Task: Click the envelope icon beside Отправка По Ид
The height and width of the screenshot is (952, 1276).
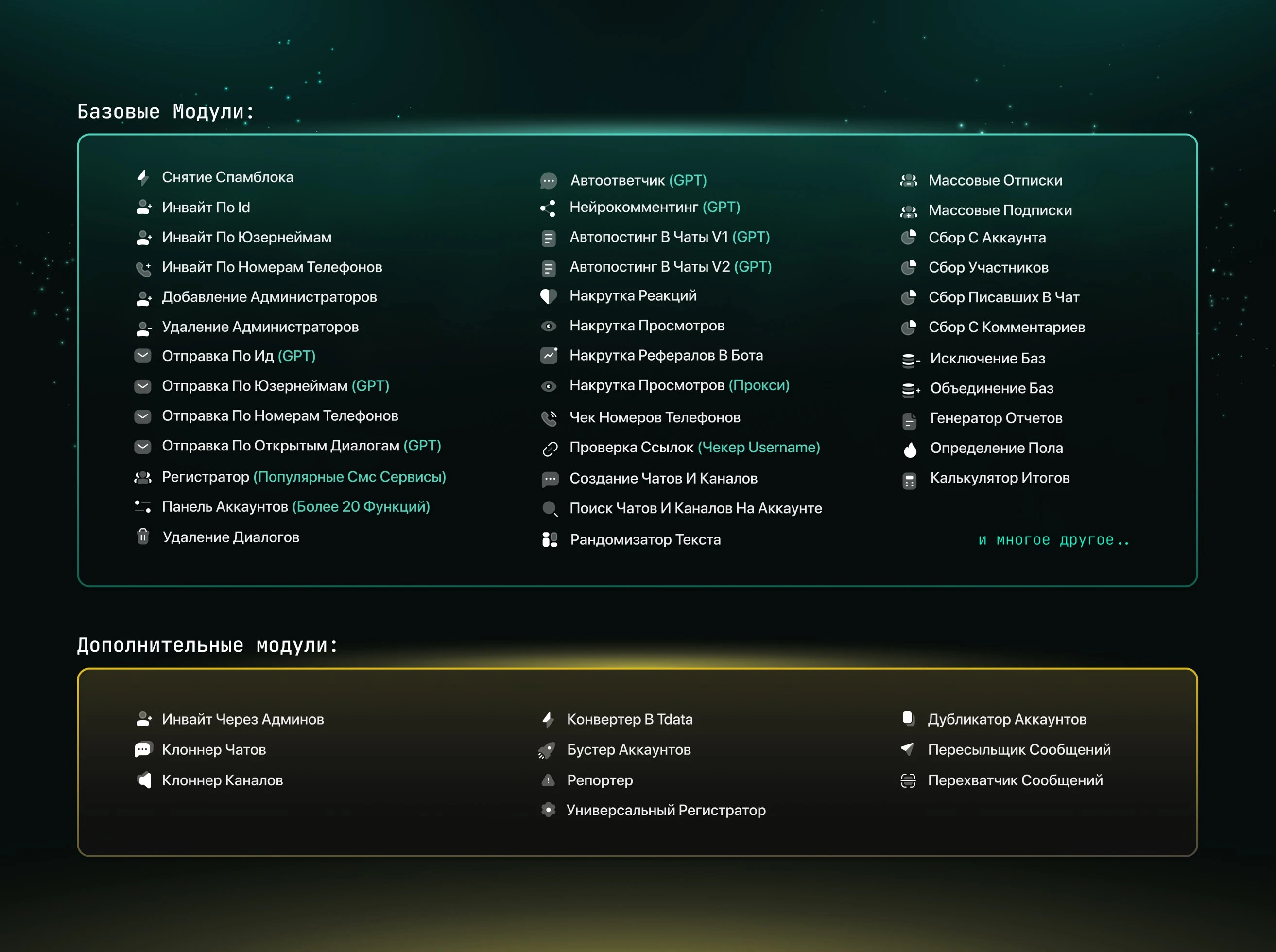Action: coord(143,356)
